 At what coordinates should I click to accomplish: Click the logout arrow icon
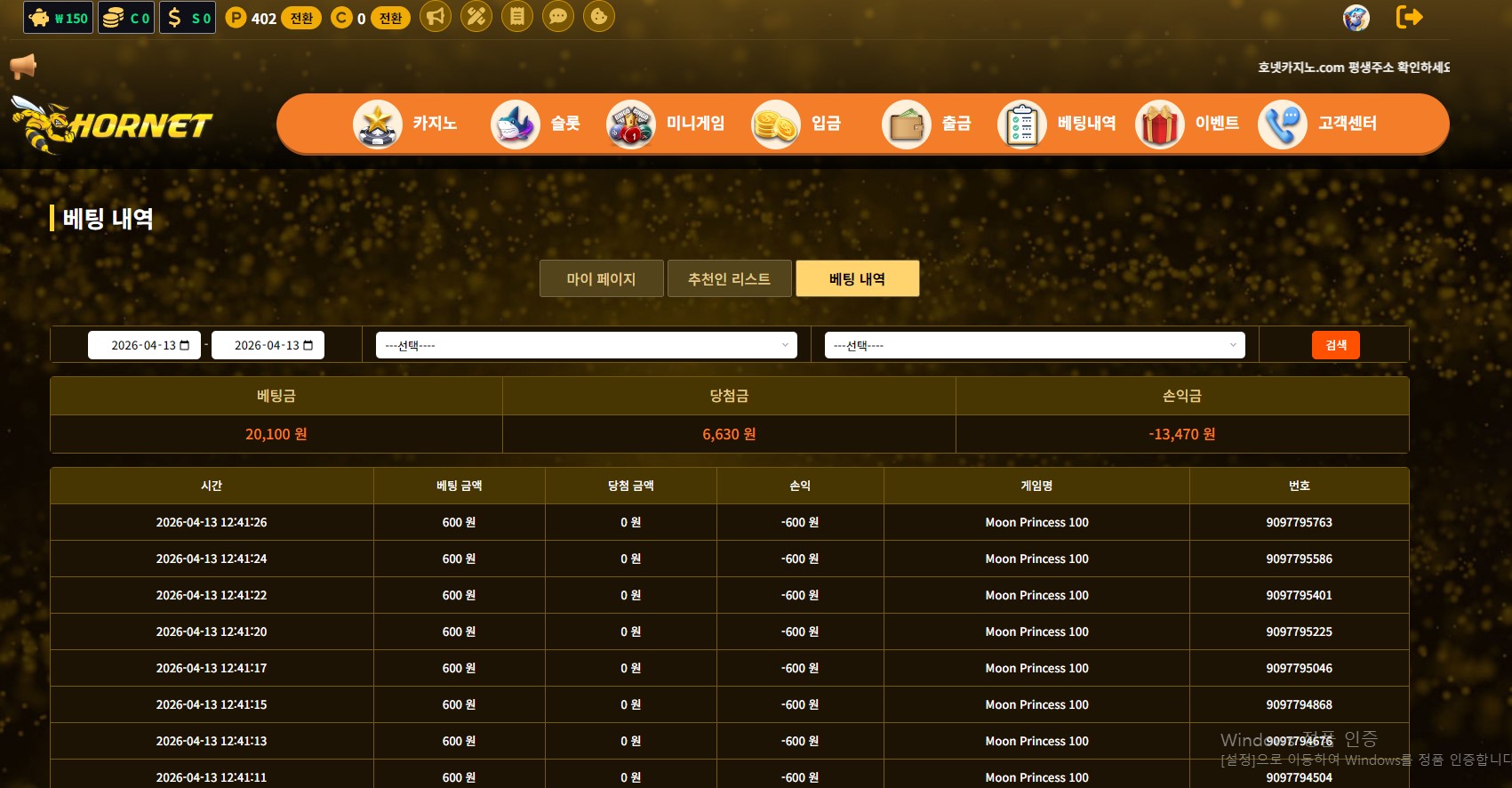pos(1409,17)
